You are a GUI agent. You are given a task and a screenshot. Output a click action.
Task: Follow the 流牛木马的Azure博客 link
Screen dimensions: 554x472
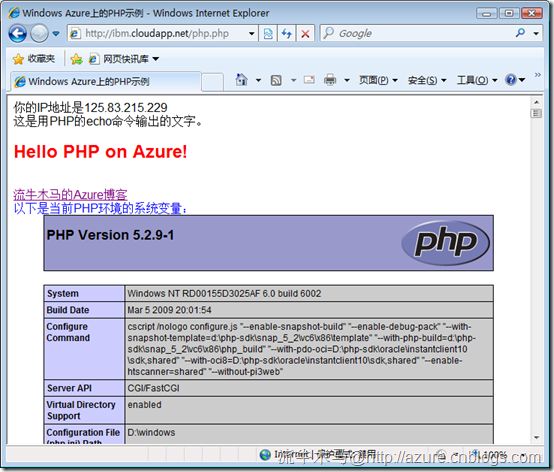pyautogui.click(x=70, y=195)
